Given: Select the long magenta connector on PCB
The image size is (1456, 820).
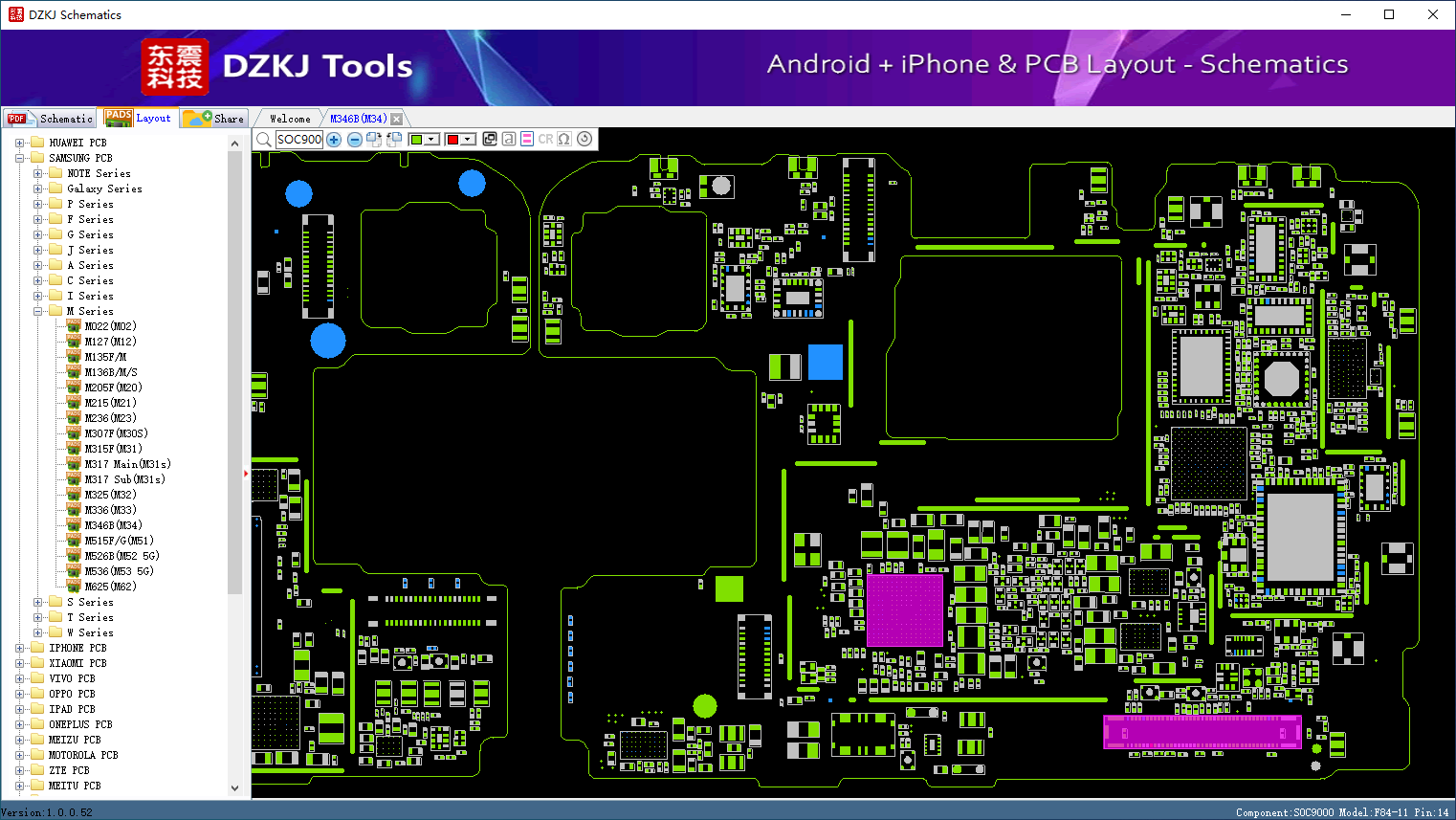Looking at the screenshot, I should click(x=1202, y=732).
